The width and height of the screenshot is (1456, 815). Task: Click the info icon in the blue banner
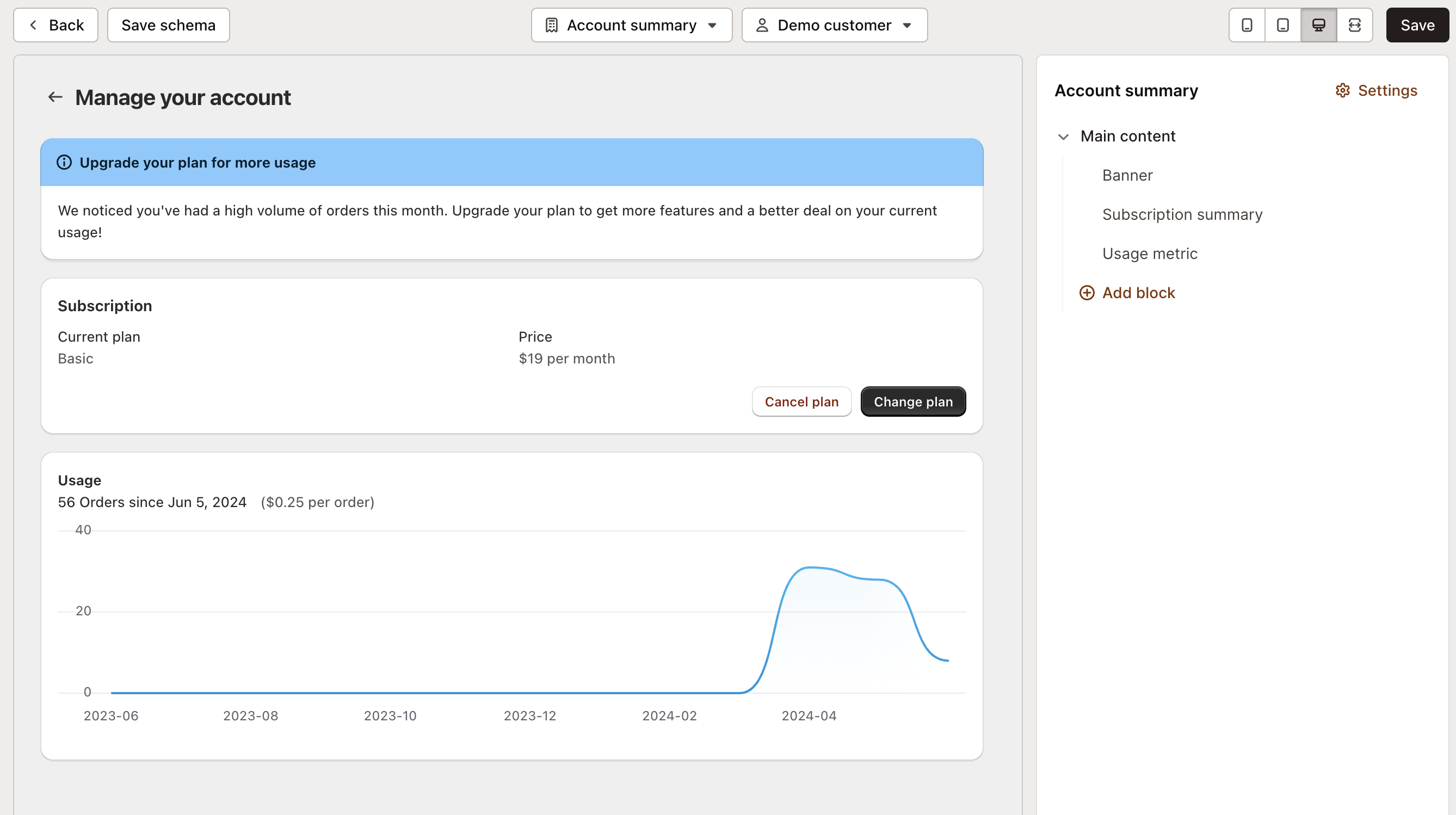63,163
